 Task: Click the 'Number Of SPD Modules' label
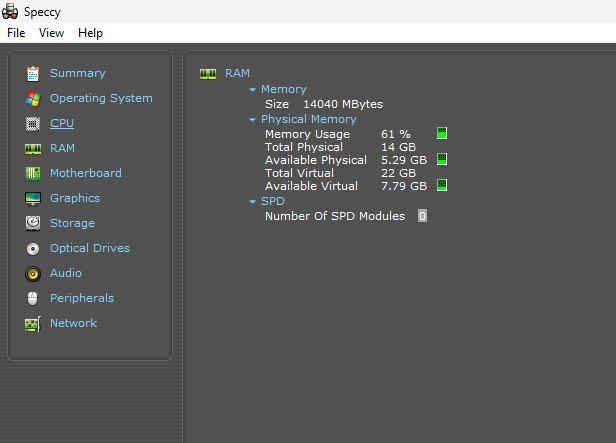click(335, 216)
